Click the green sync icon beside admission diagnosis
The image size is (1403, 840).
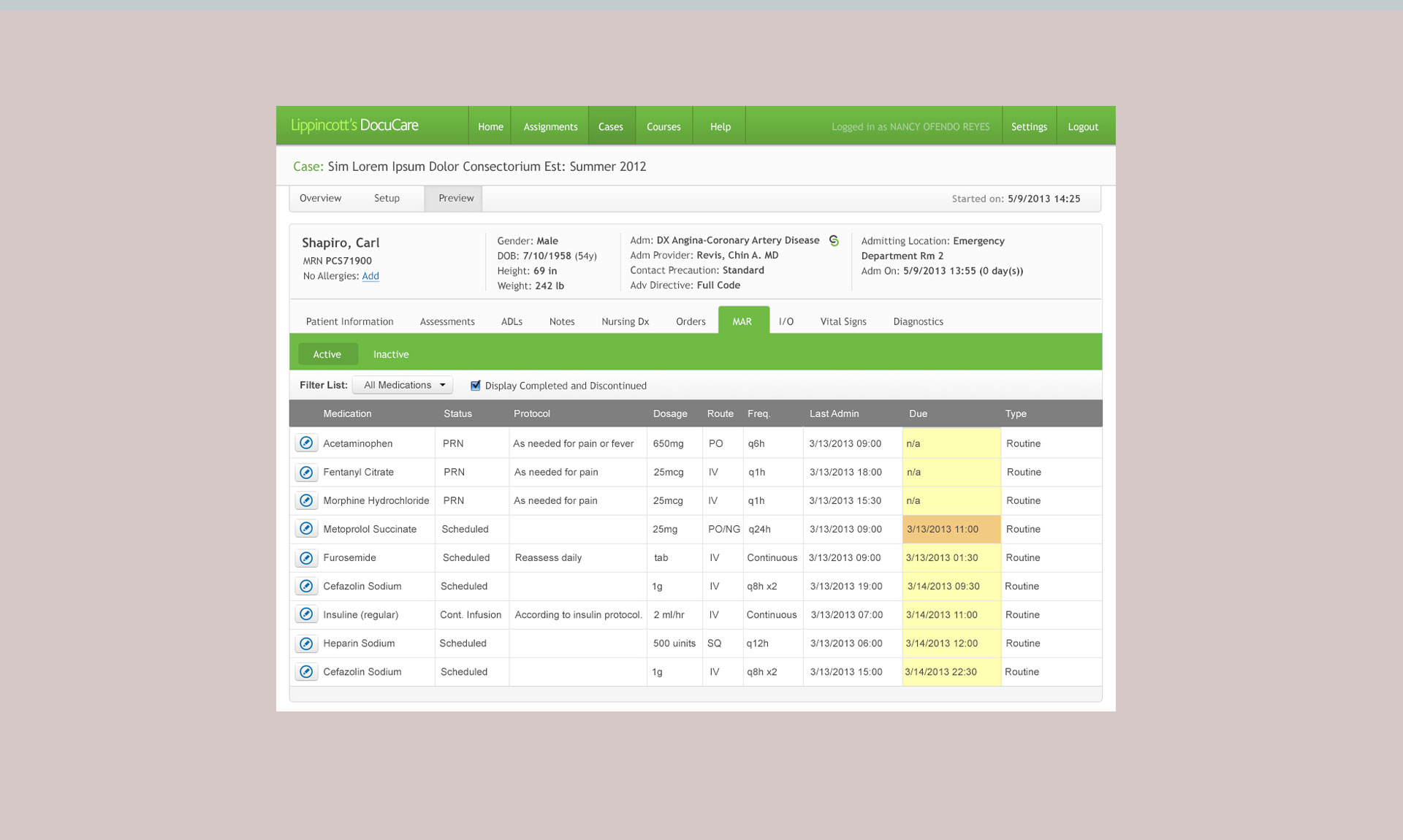[x=834, y=240]
